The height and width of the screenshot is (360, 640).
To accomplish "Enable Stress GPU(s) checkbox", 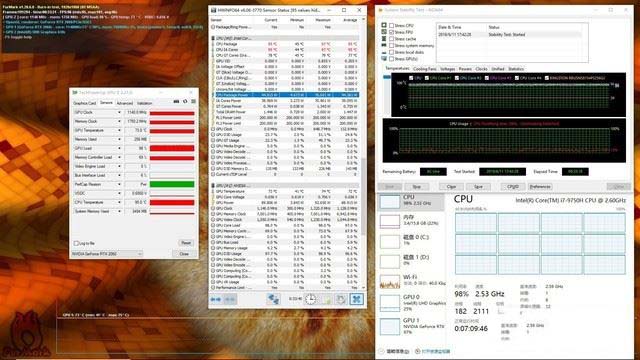I will [391, 59].
